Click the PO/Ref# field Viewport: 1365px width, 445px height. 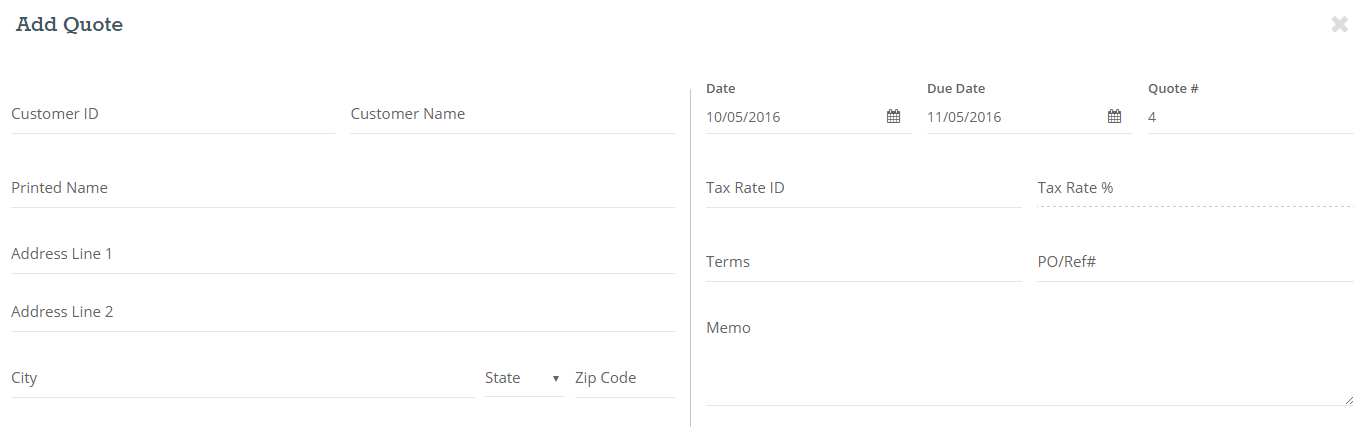1196,262
